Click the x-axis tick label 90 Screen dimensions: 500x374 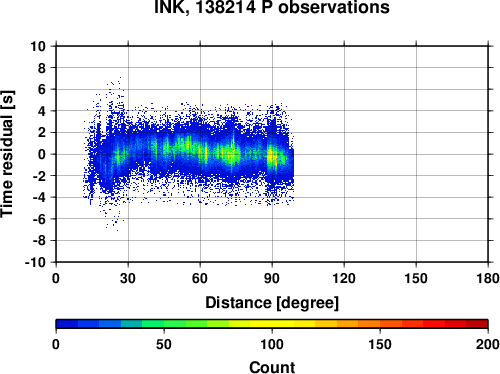pos(272,279)
